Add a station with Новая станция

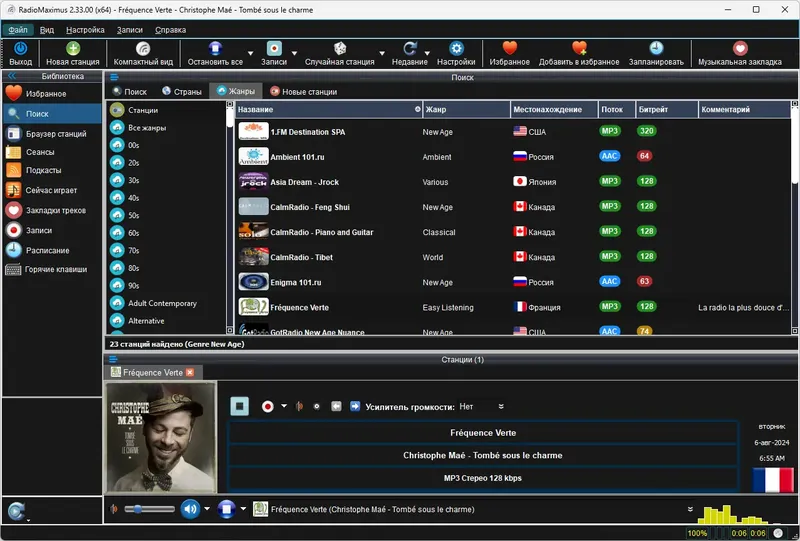(x=73, y=54)
